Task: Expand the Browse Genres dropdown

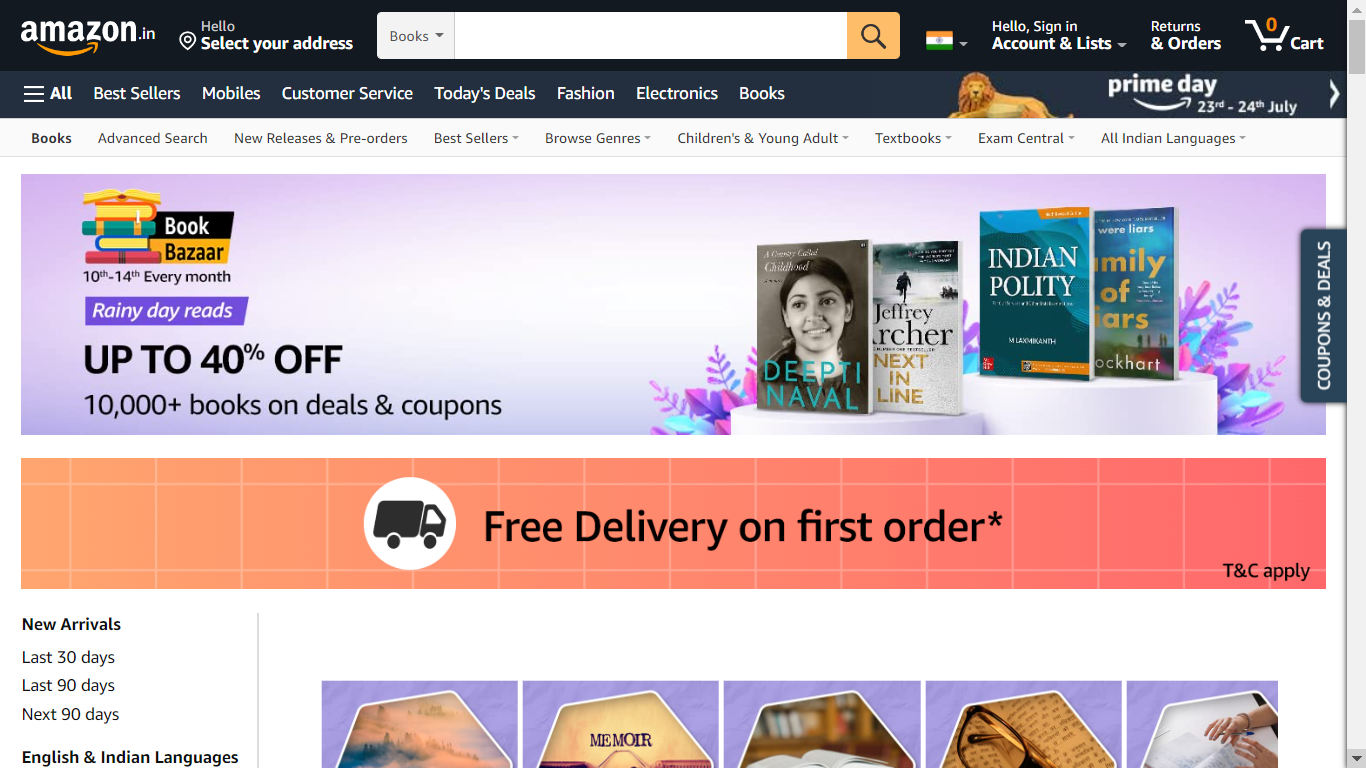Action: pos(598,138)
